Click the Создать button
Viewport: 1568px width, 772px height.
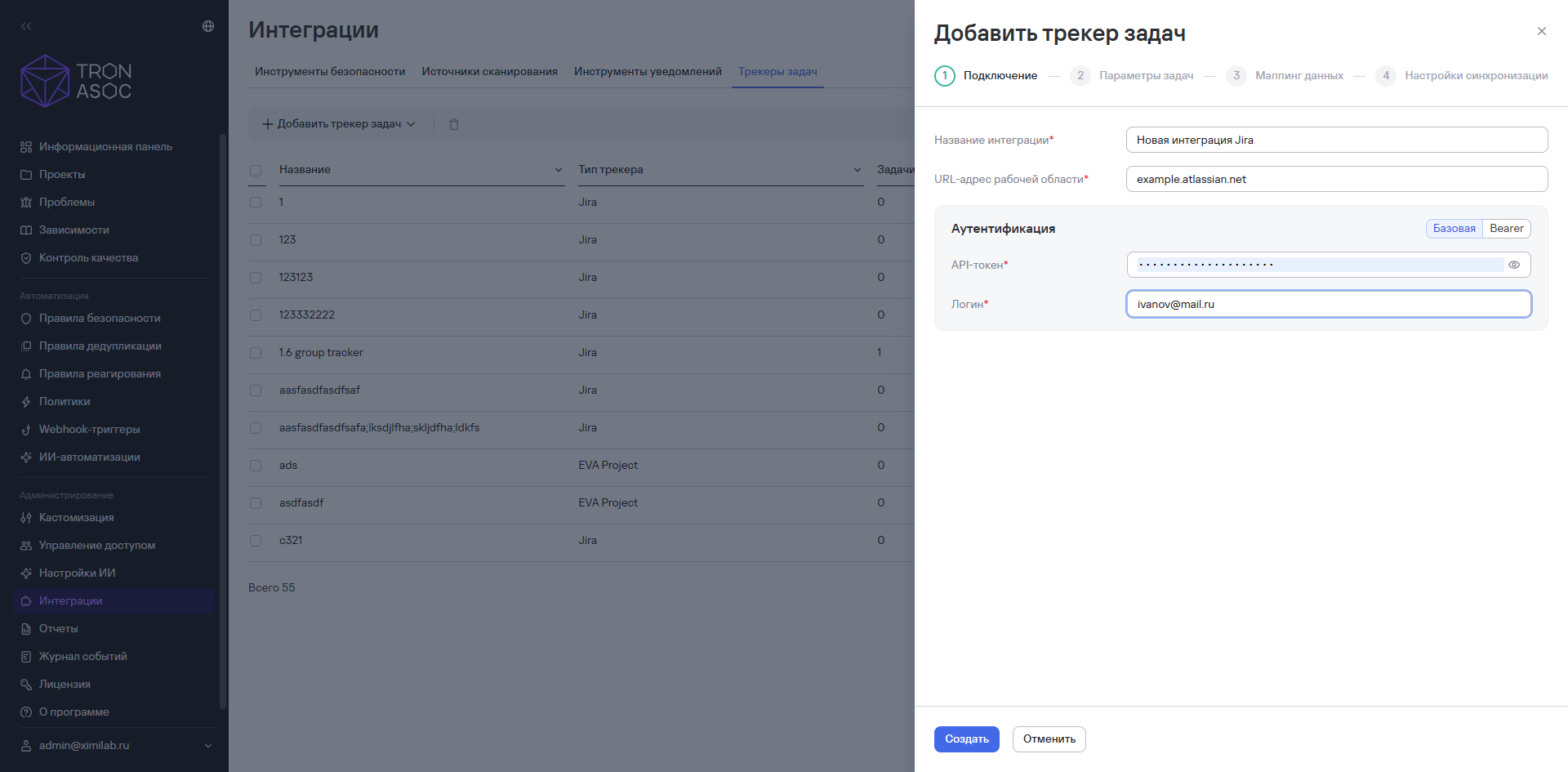967,739
